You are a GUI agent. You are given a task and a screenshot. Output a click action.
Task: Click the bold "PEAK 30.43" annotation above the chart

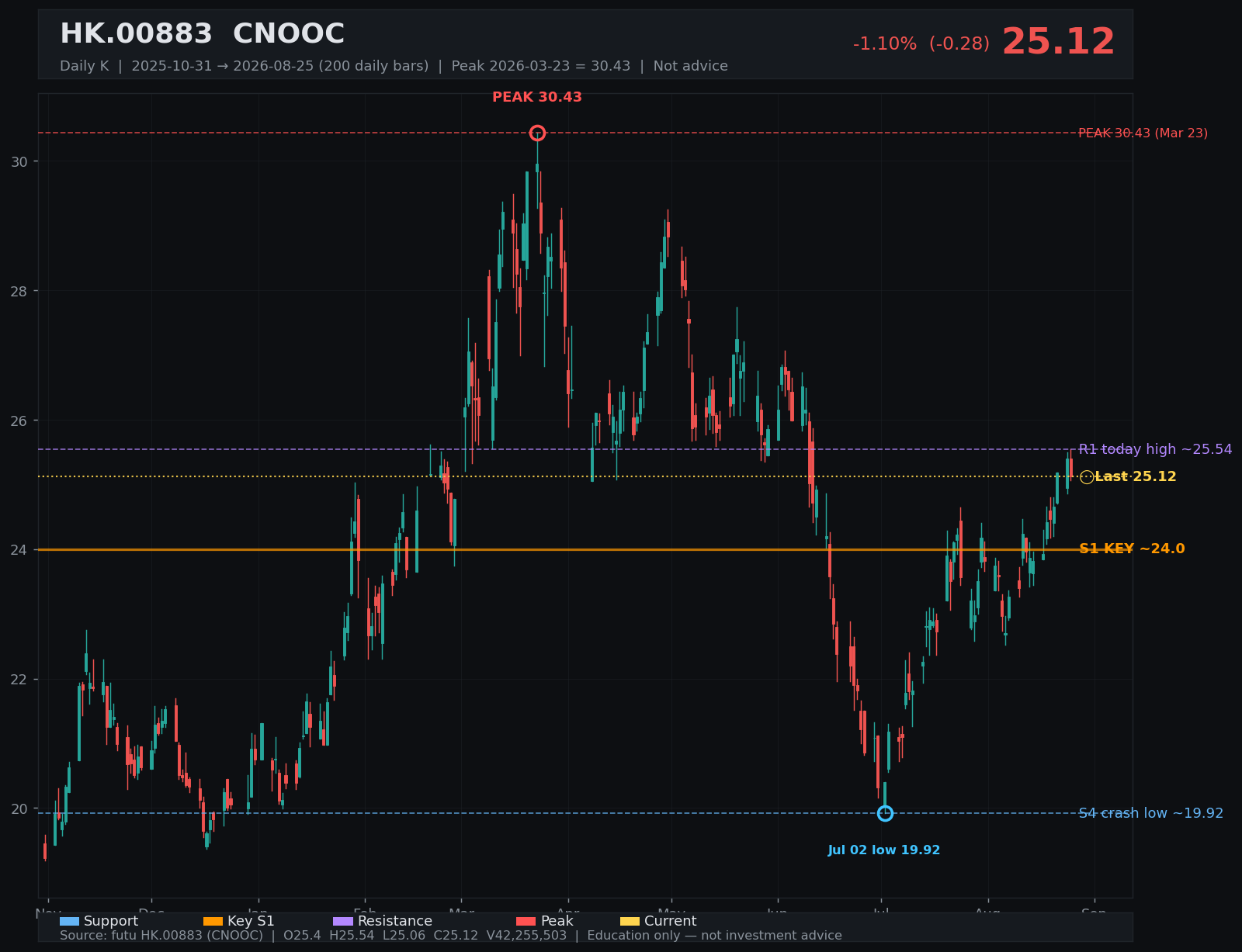click(x=537, y=97)
